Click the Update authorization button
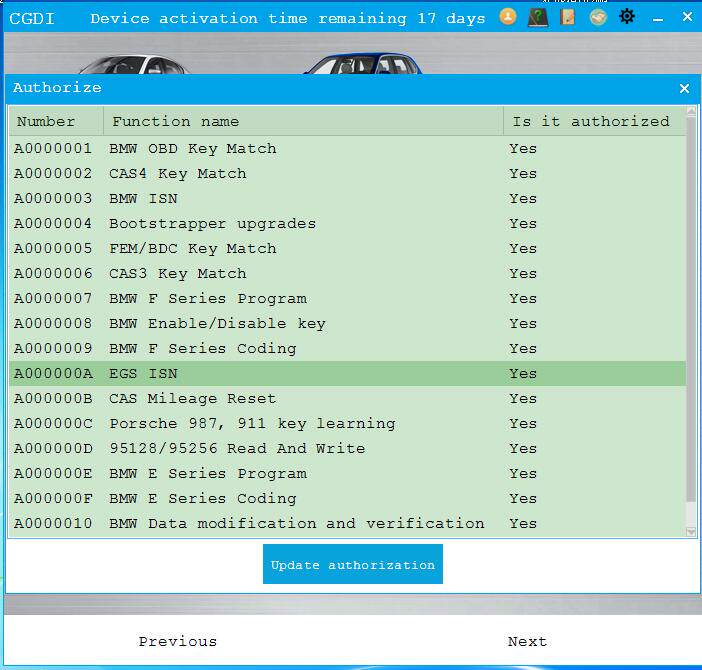Image resolution: width=702 pixels, height=670 pixels. pyautogui.click(x=353, y=564)
